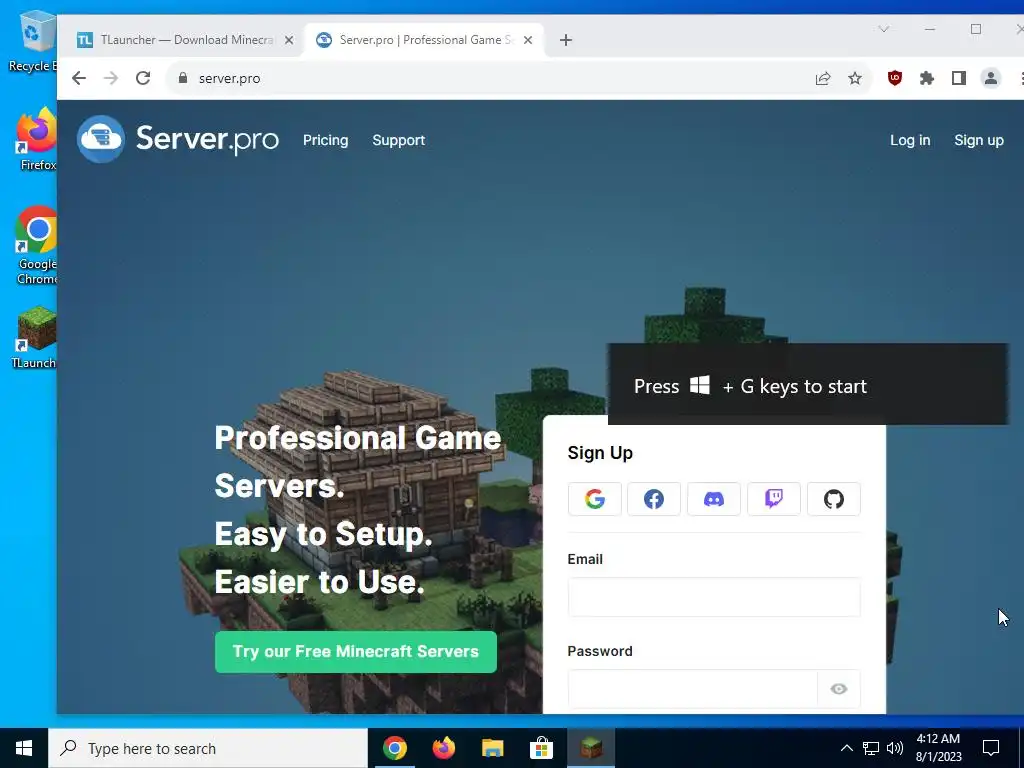This screenshot has width=1024, height=768.
Task: Sign up with Twitch icon
Action: coord(774,500)
